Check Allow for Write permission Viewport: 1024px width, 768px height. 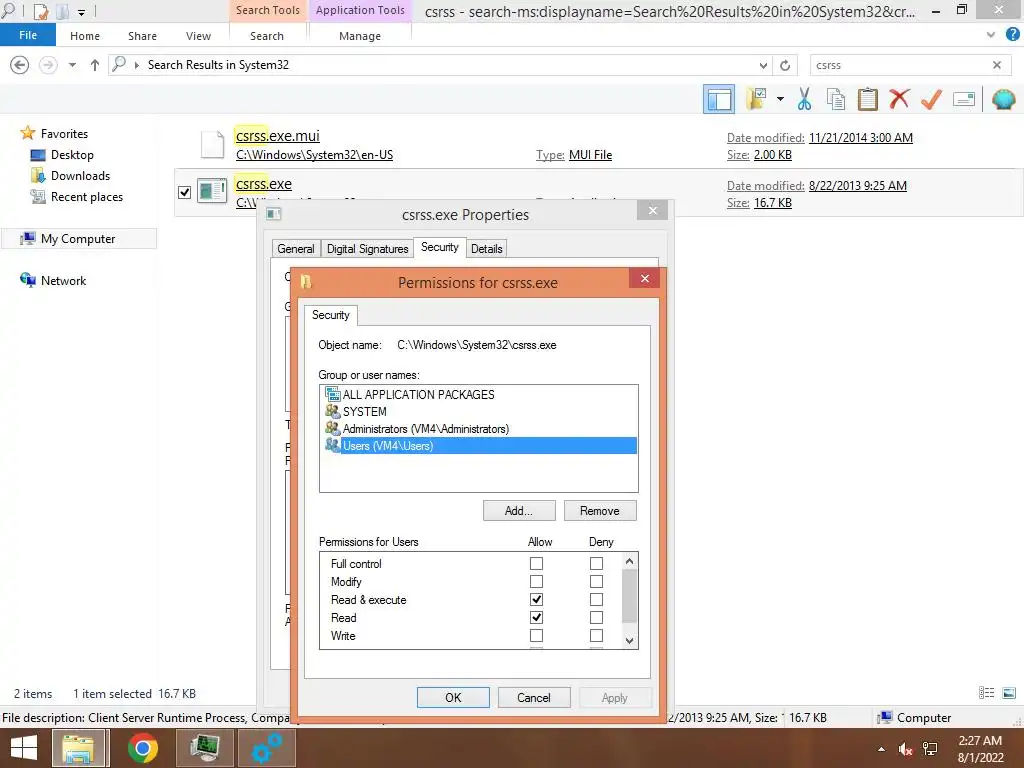(536, 635)
